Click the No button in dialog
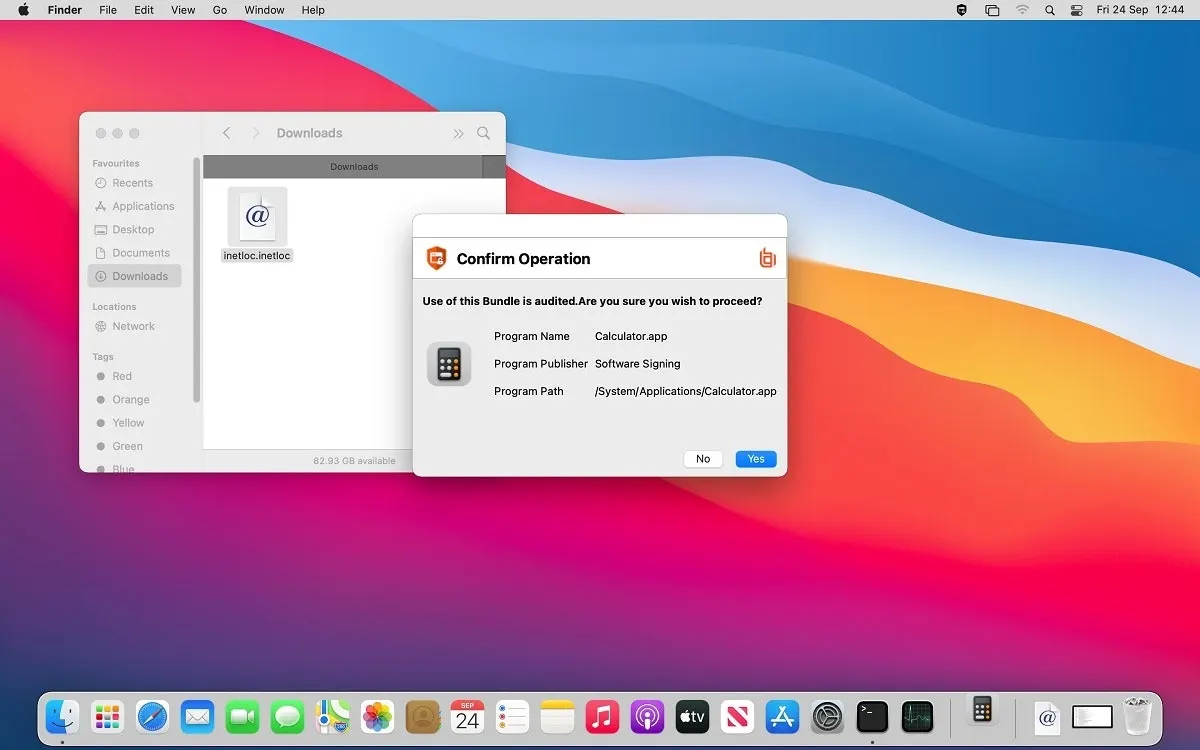The height and width of the screenshot is (750, 1200). 703,459
